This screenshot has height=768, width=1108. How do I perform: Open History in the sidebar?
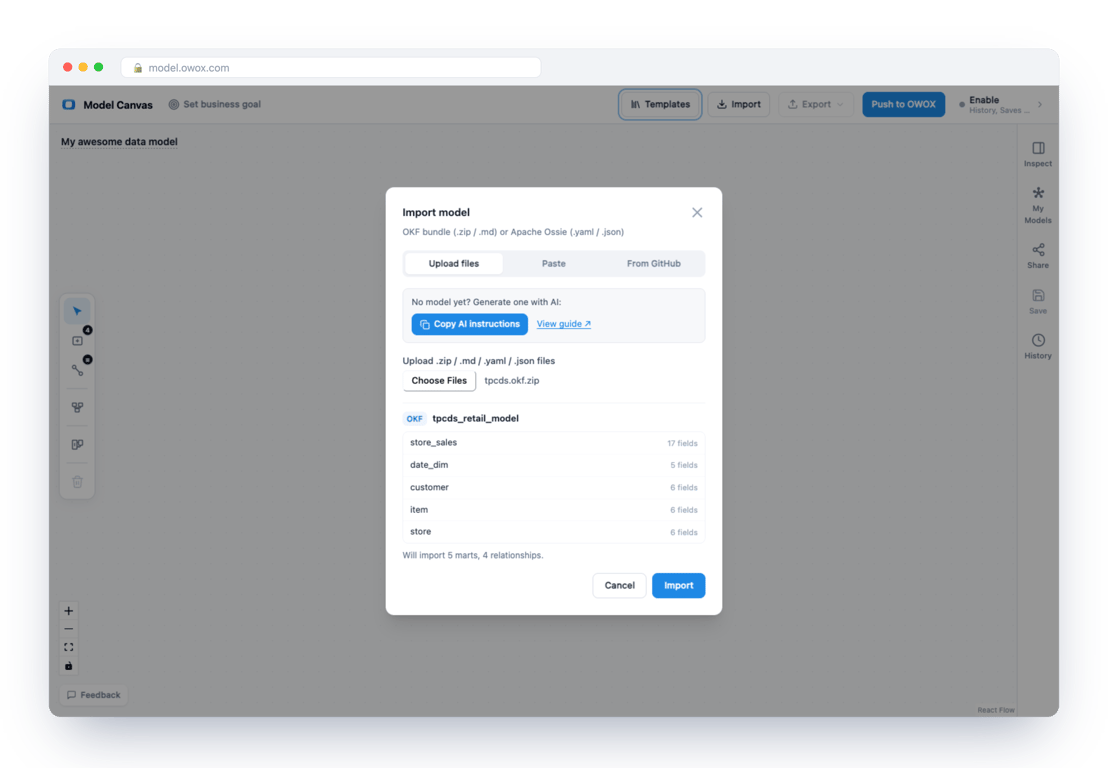tap(1037, 346)
